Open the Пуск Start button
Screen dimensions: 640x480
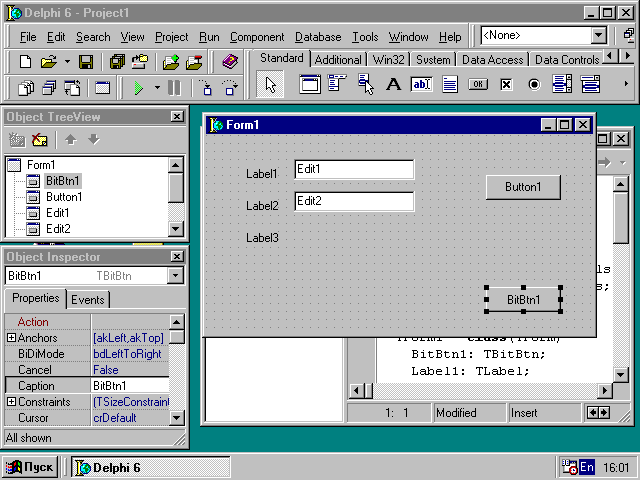(30, 467)
